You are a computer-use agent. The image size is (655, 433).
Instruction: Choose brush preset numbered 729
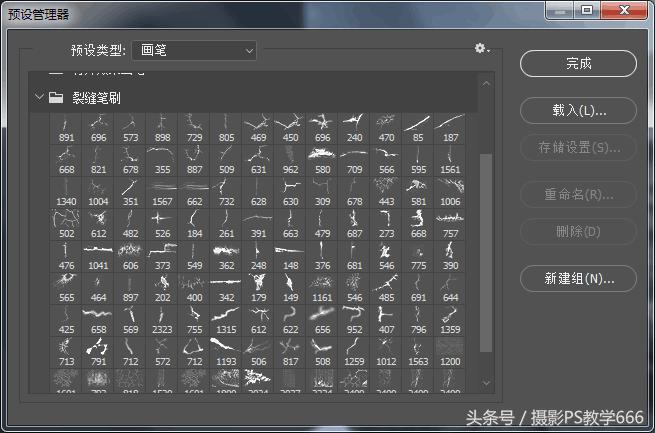[194, 129]
